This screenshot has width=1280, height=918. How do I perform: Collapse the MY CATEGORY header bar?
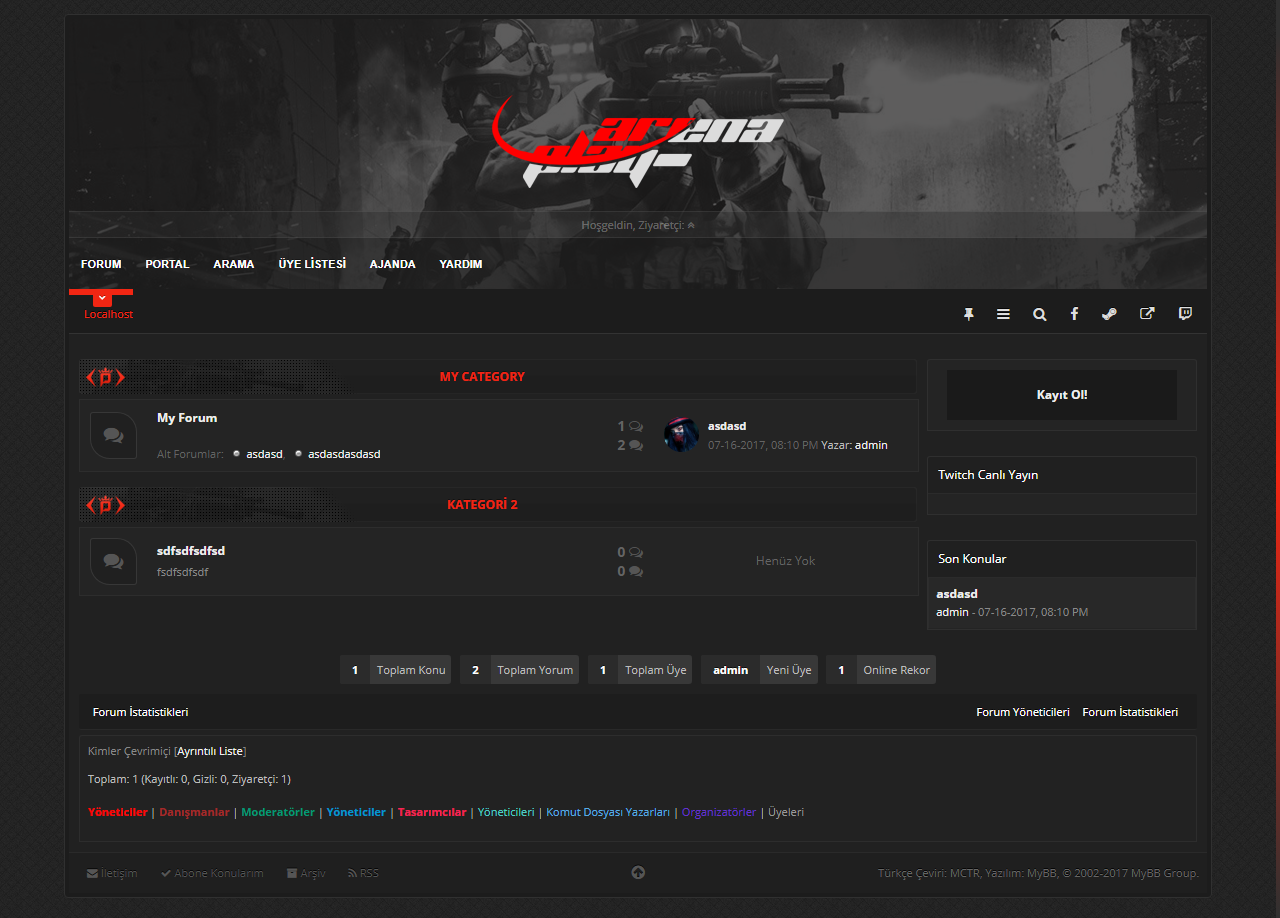pyautogui.click(x=482, y=377)
